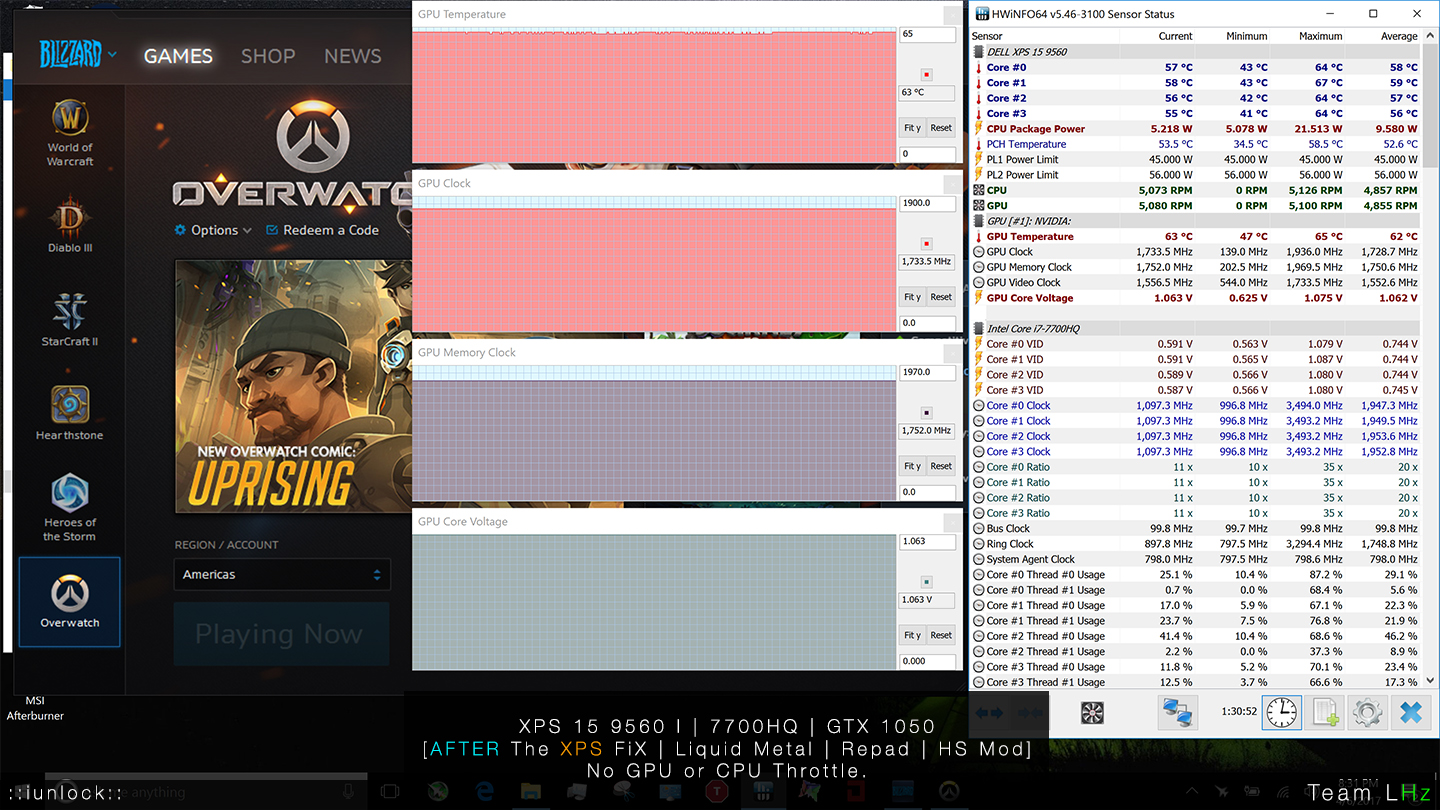Click the Average column header
Screen dimensions: 1440x810
[x=1383, y=36]
